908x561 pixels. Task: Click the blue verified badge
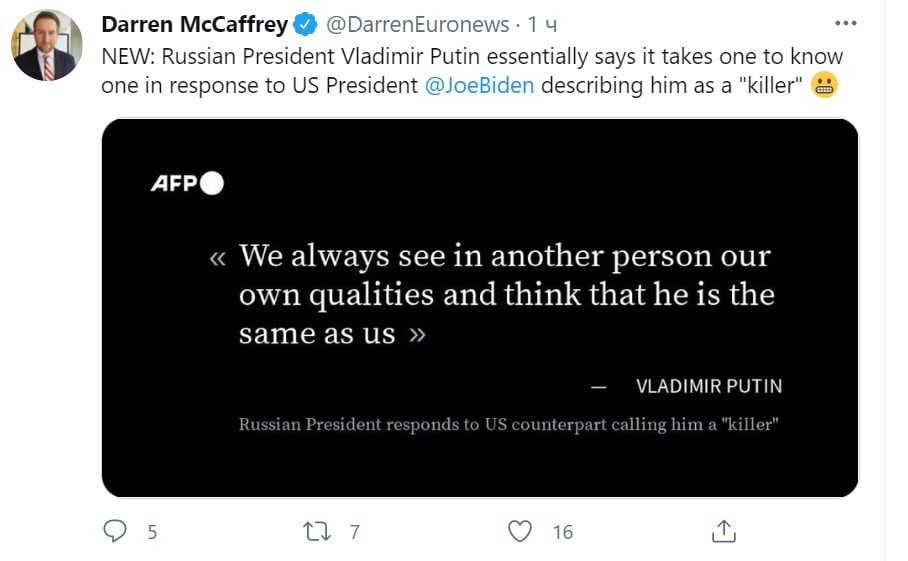(x=307, y=24)
